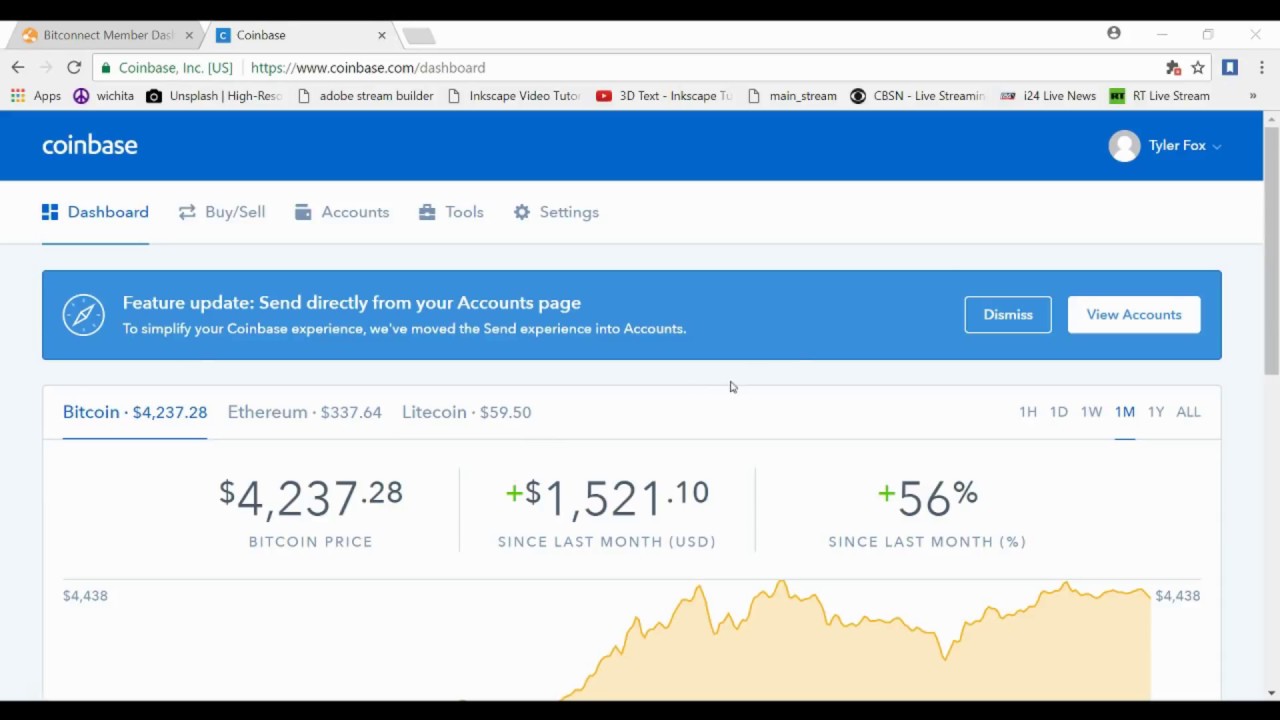Open the blue bookmark extension icon

tap(1230, 67)
